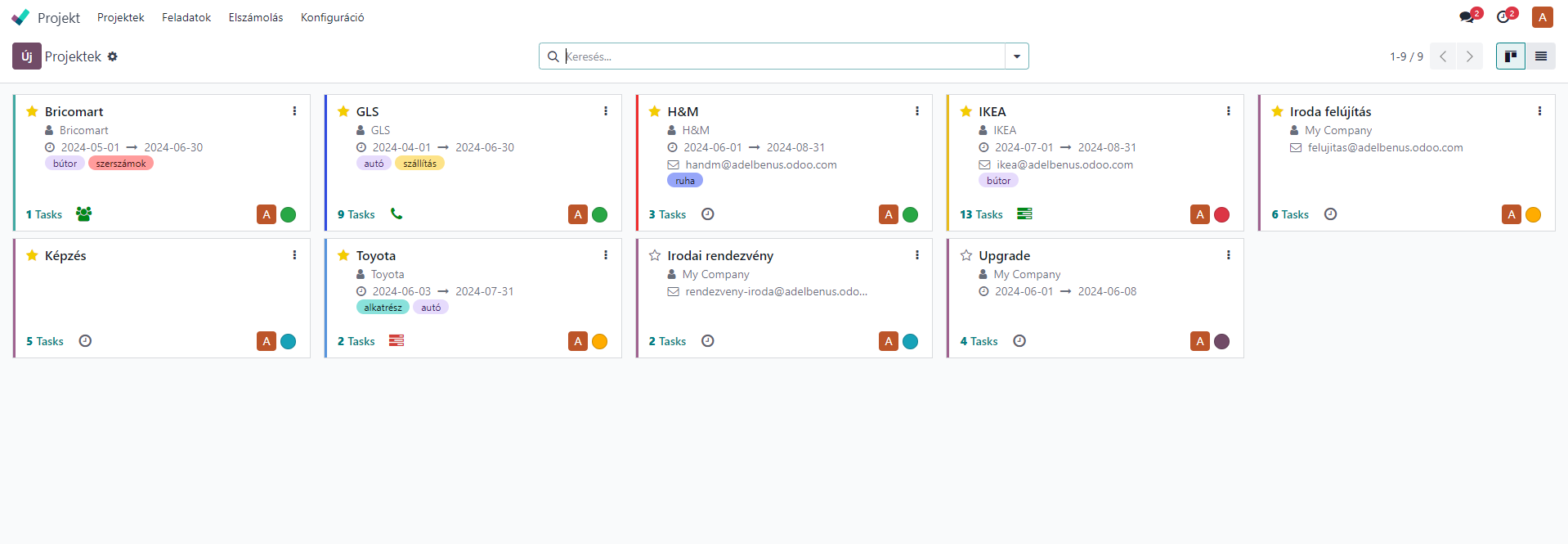Open the Bricomart card three-dot menu
Viewport: 1568px width, 544px height.
294,111
